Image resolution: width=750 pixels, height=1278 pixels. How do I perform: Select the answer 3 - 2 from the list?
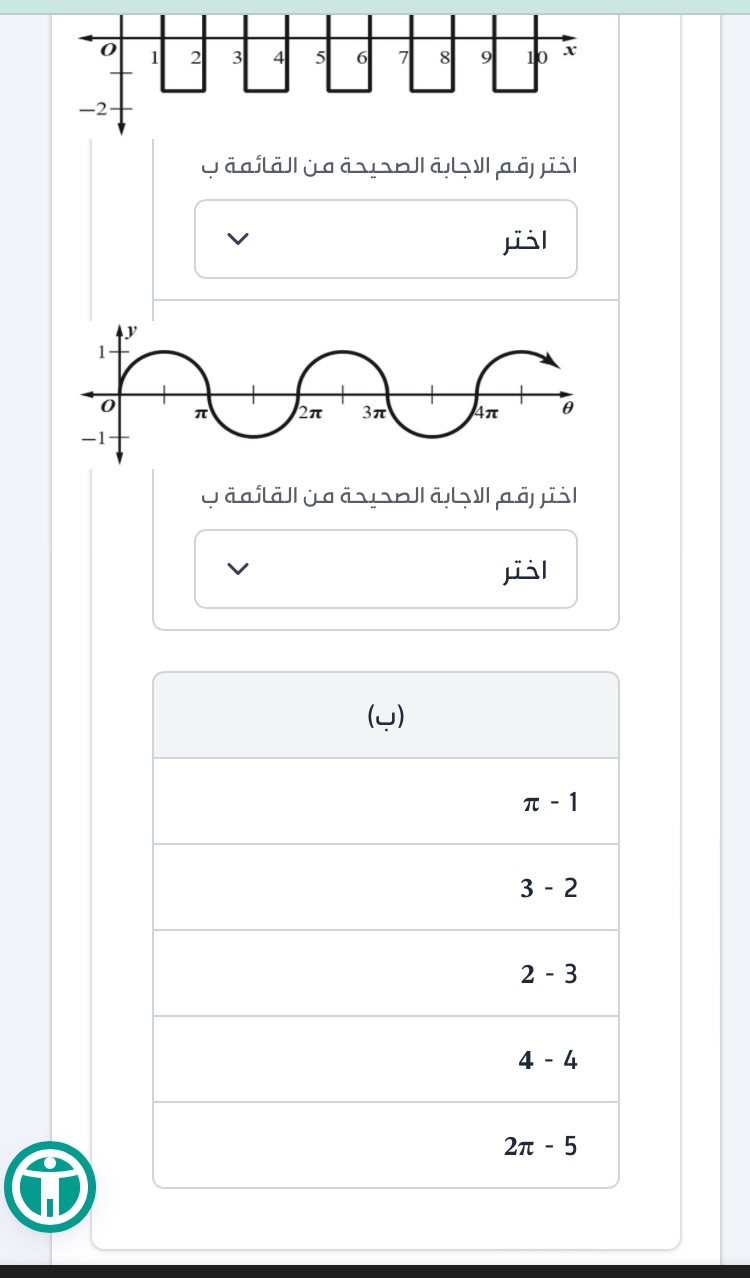point(548,887)
